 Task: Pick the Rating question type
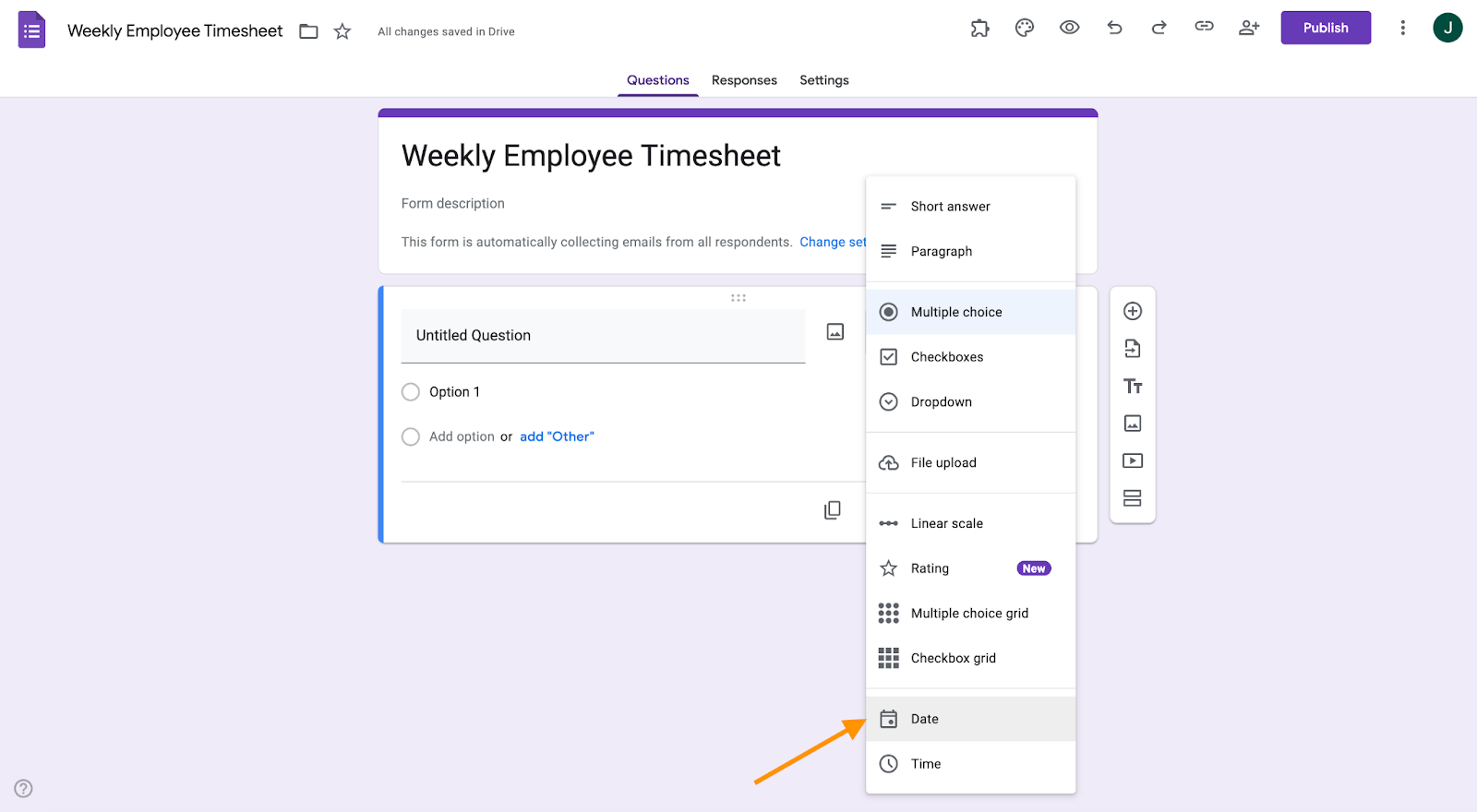click(971, 568)
